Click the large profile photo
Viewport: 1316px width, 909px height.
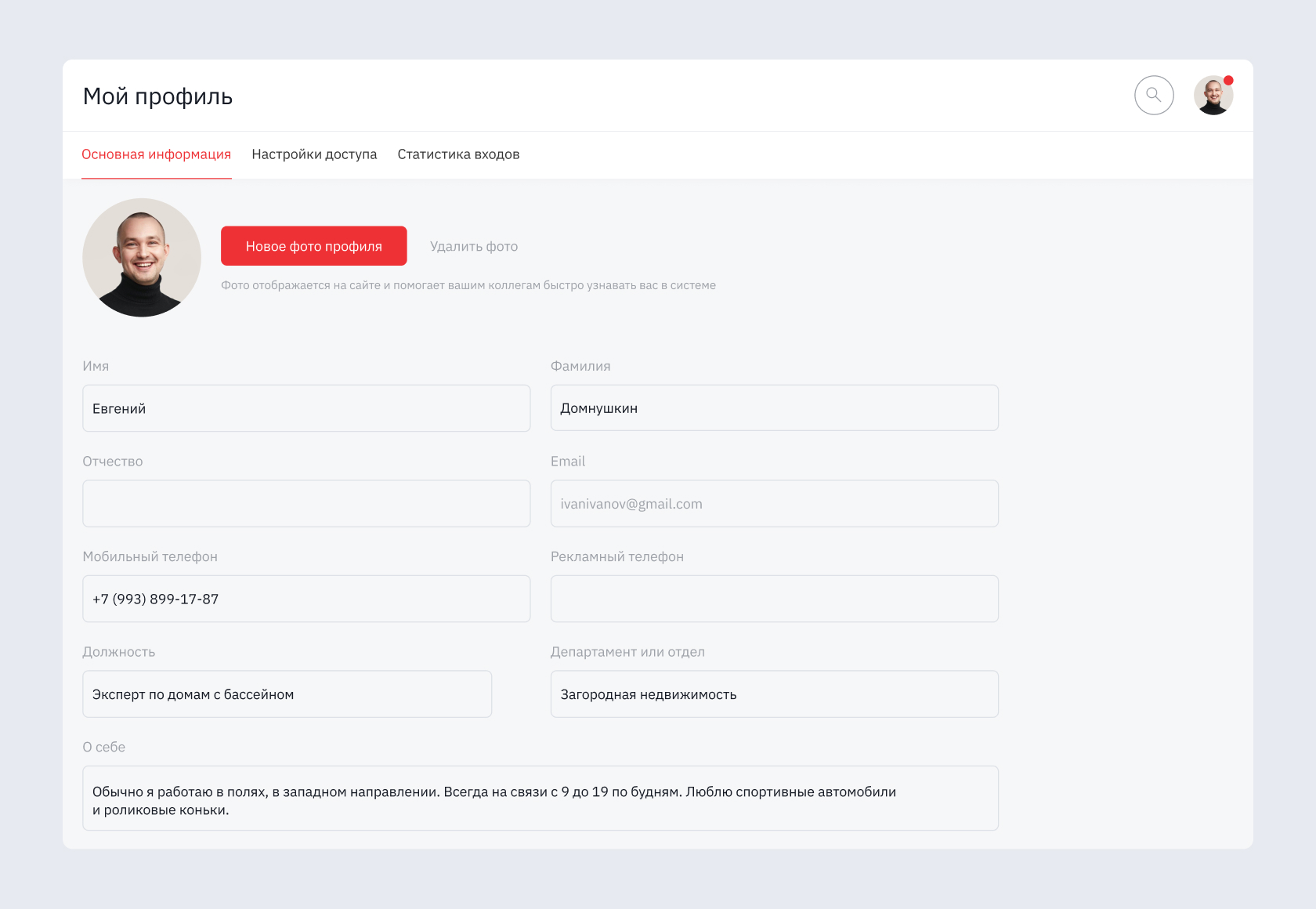click(x=142, y=258)
